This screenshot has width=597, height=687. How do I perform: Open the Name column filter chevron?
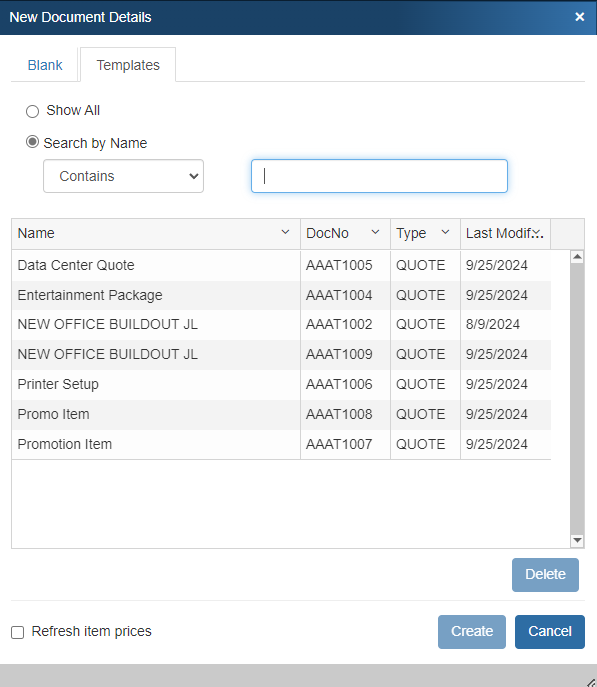tap(285, 232)
